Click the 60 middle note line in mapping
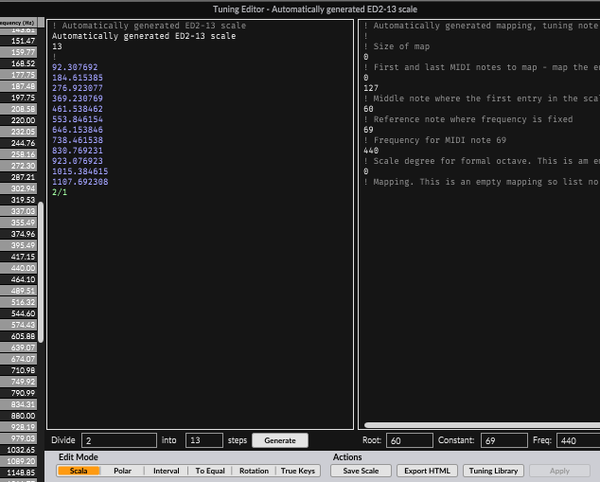The width and height of the screenshot is (600, 482). [x=368, y=109]
